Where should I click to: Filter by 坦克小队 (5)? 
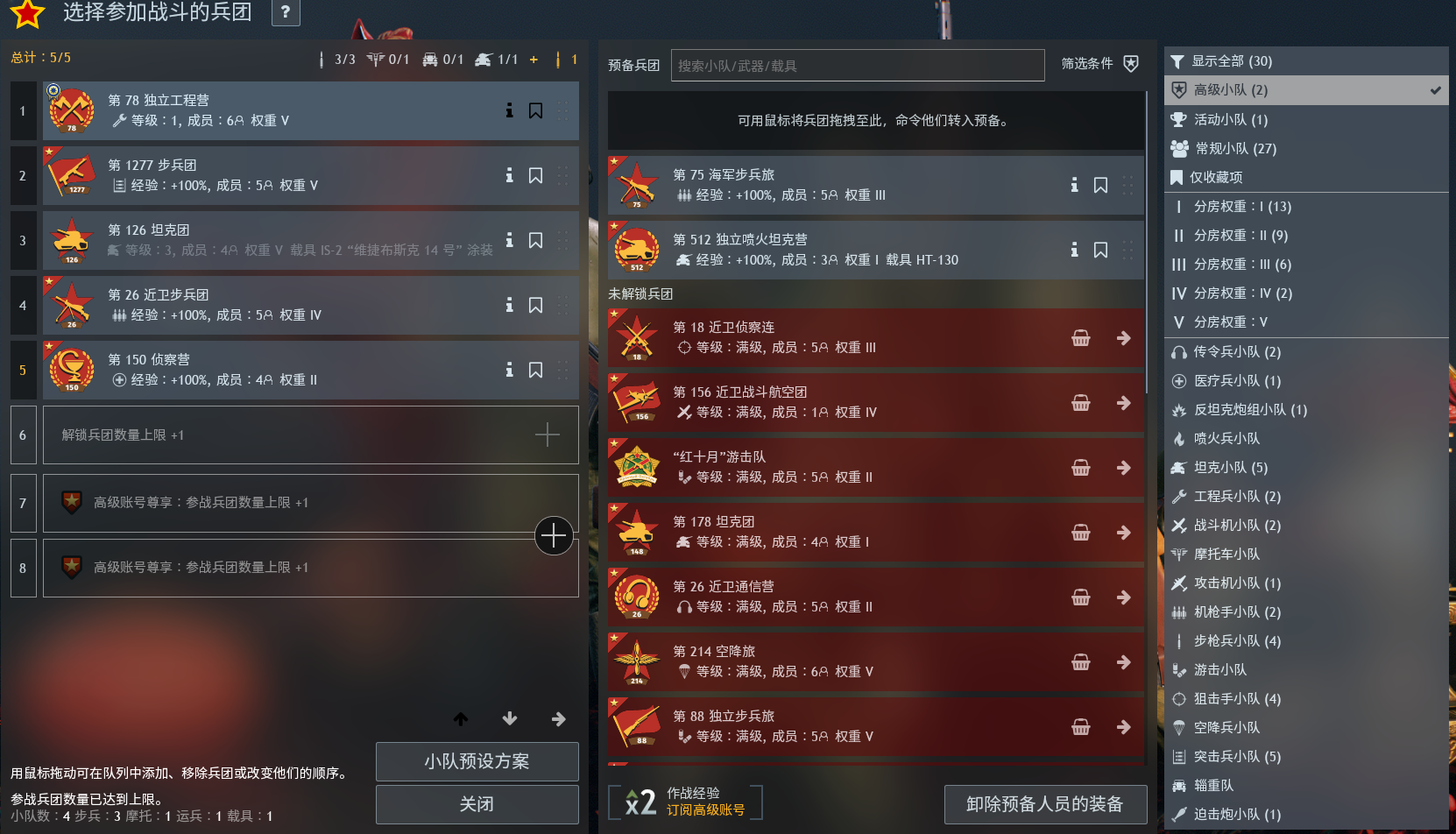point(1306,468)
